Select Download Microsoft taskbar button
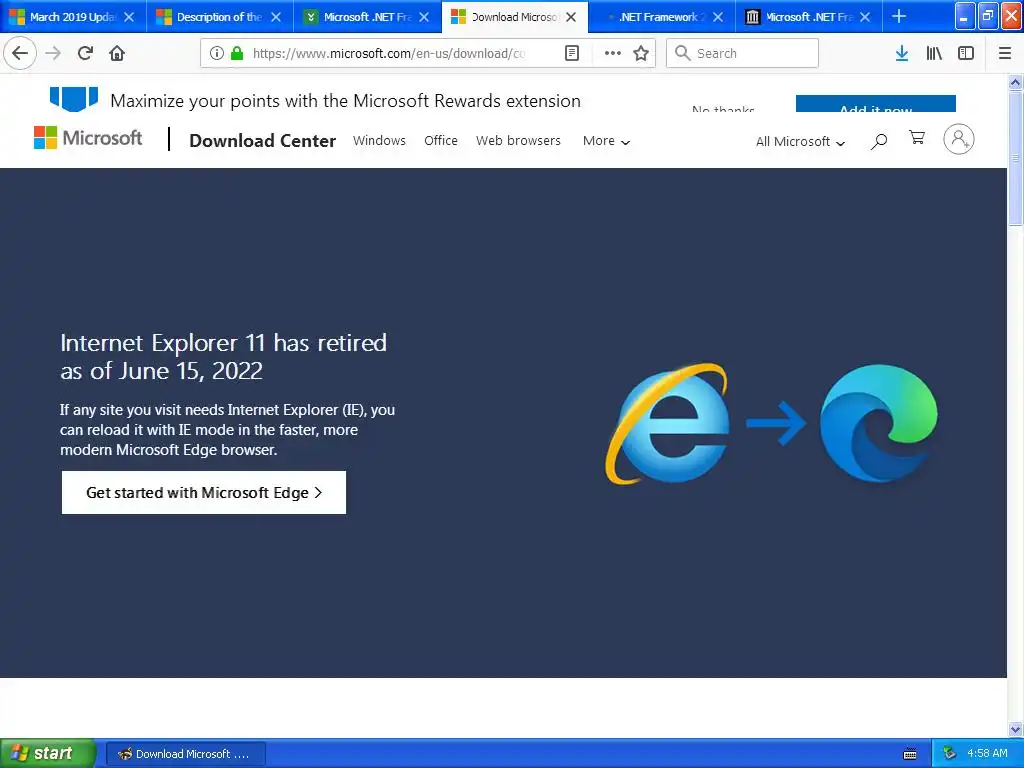 (x=185, y=754)
